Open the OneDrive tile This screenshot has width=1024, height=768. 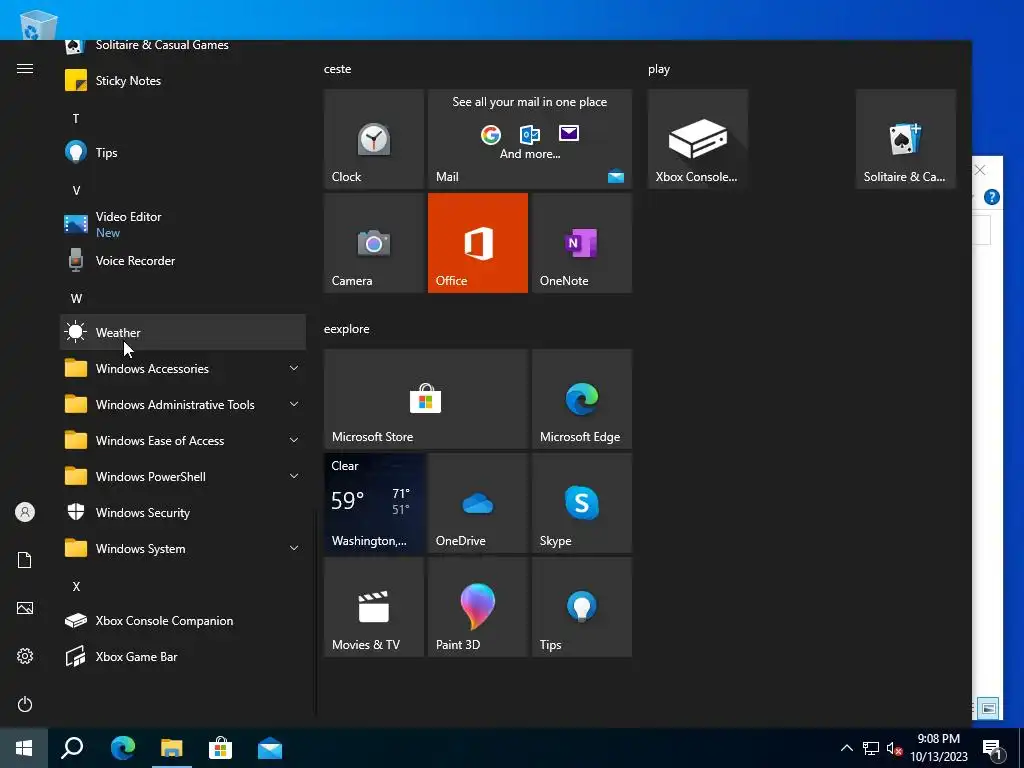click(478, 503)
